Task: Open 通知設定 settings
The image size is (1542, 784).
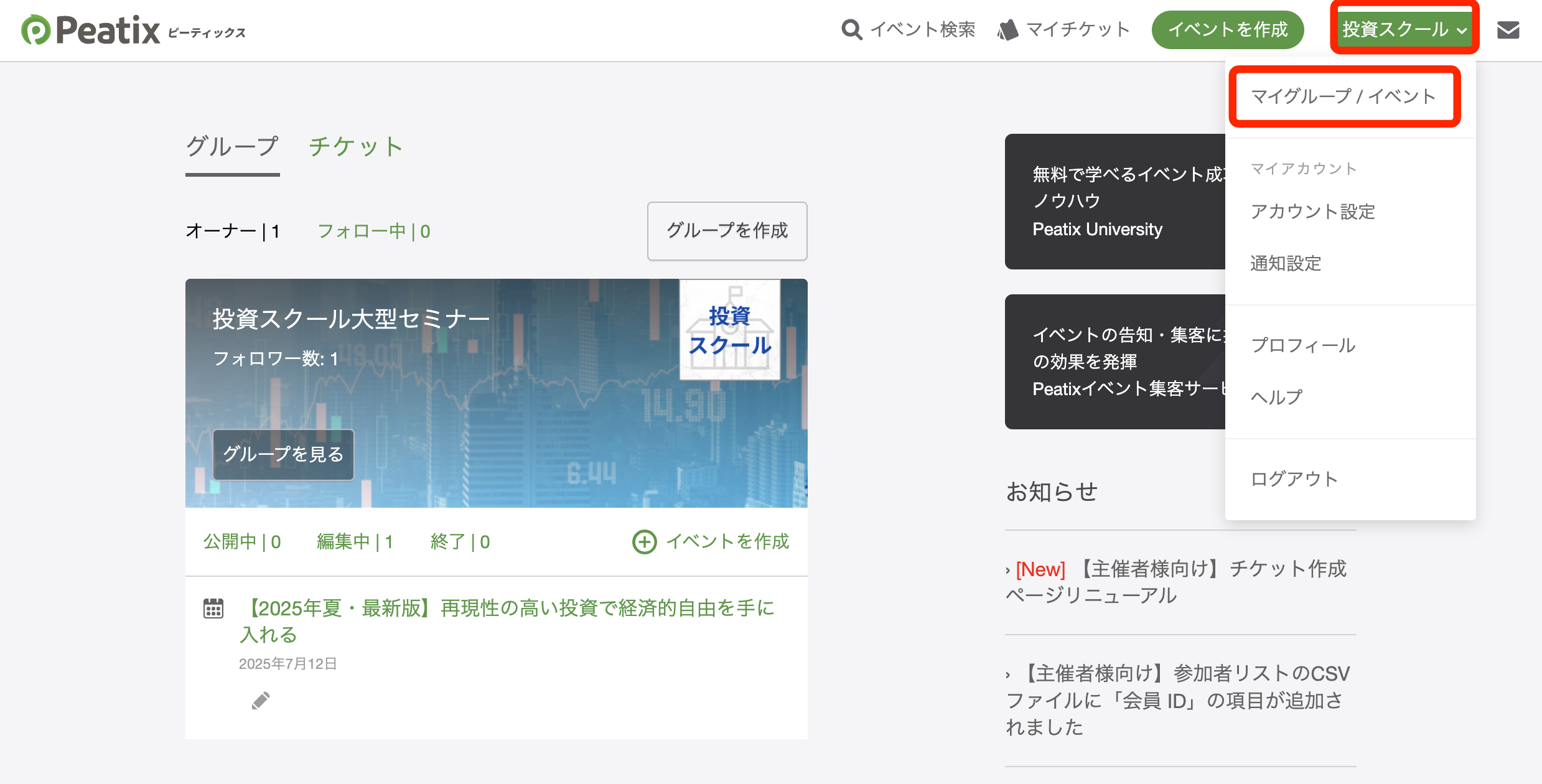Action: (1285, 263)
